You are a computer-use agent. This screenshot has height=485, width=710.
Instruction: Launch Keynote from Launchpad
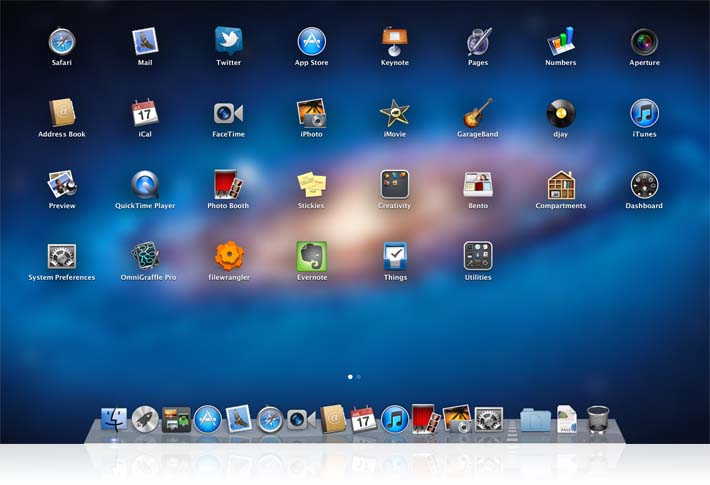pos(394,41)
